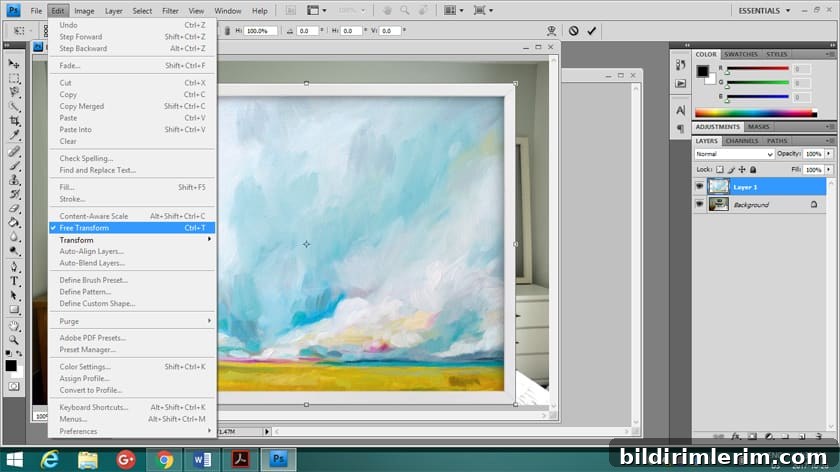Select the Crop tool

click(14, 121)
